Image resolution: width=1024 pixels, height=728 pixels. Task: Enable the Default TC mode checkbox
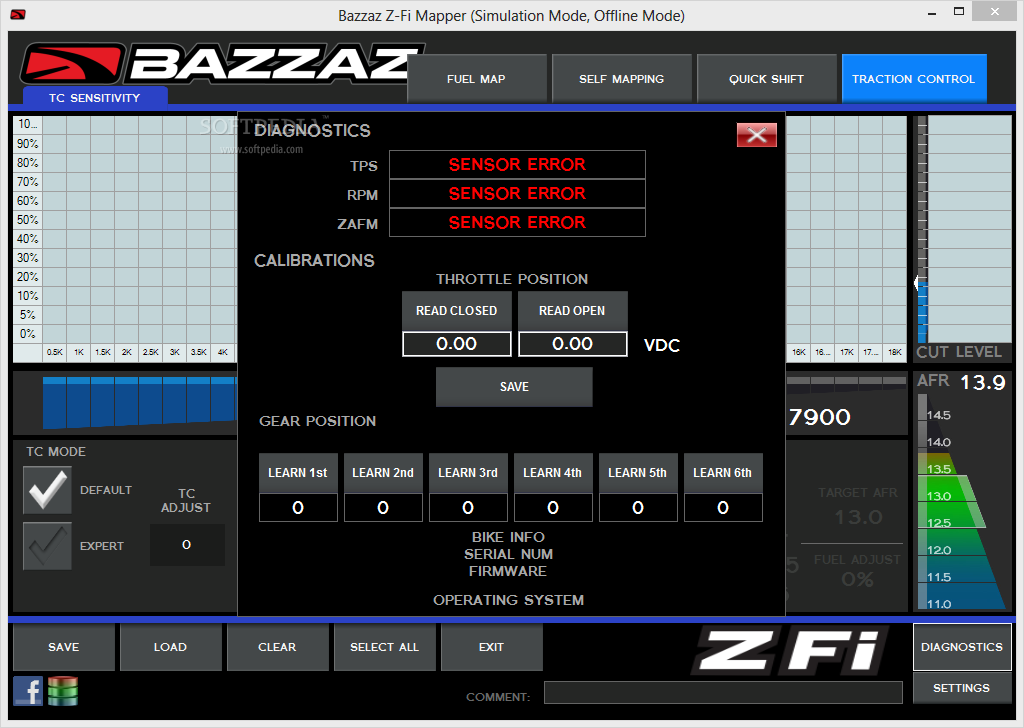tap(48, 490)
